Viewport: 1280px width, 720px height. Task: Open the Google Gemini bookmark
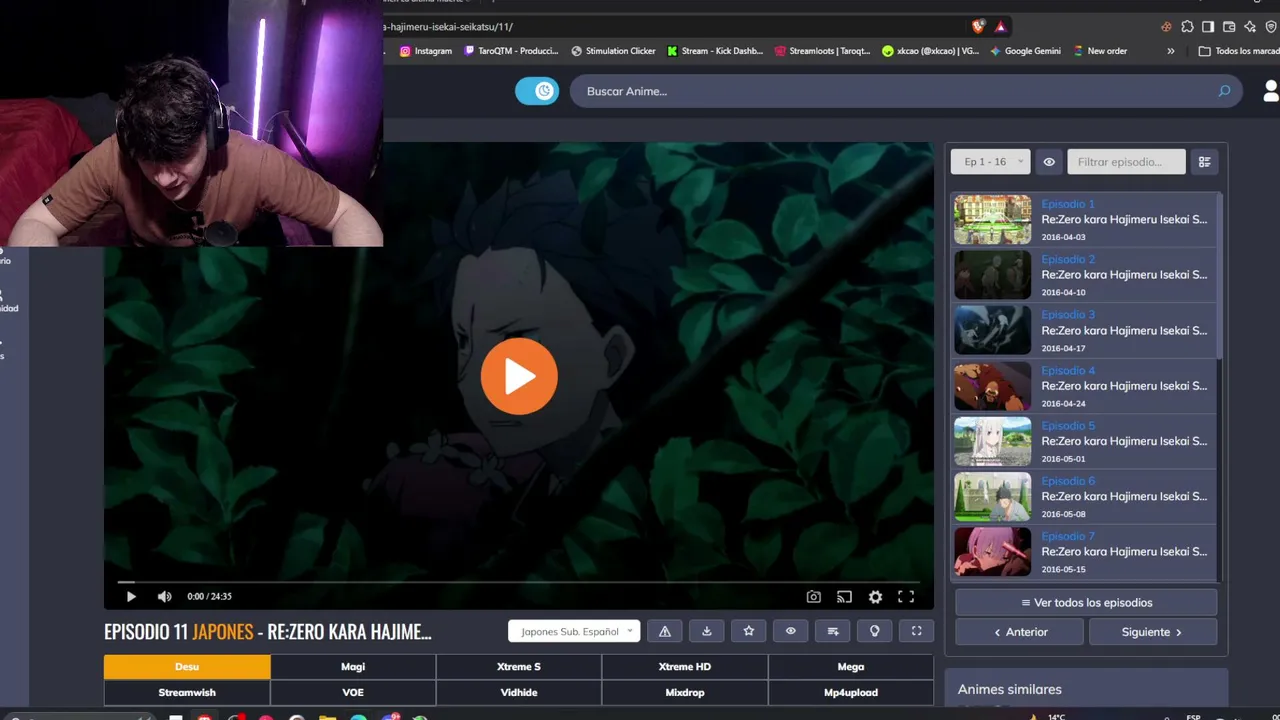[x=1025, y=51]
